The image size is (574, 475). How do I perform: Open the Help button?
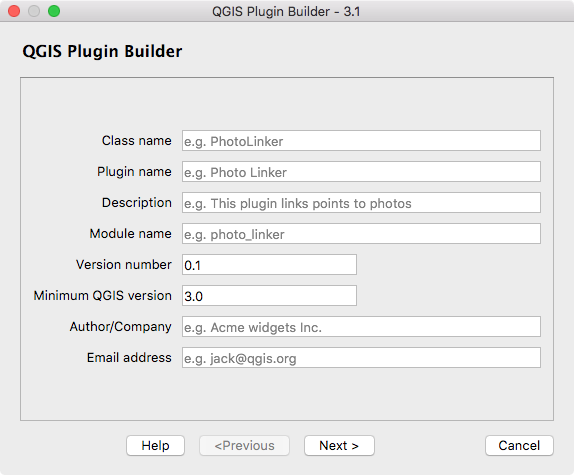coord(156,445)
